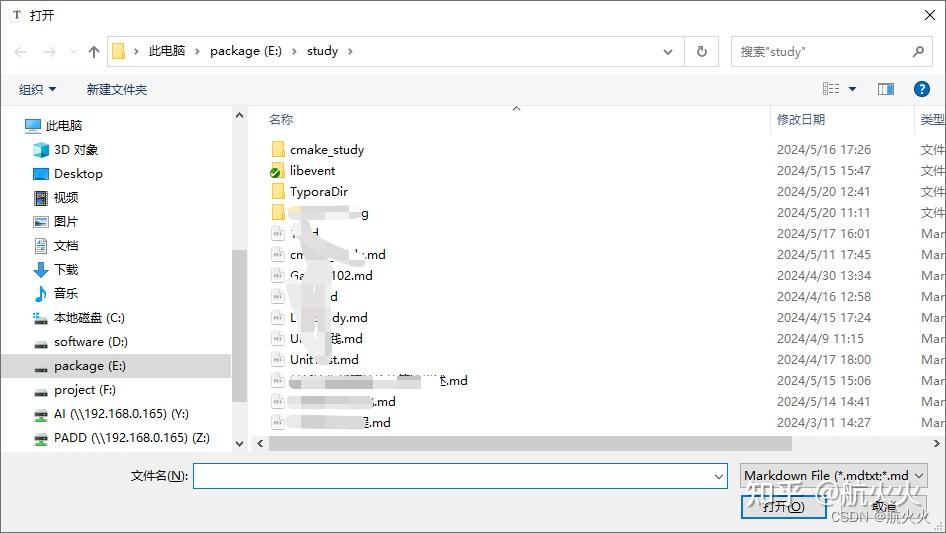Click the search magnifier icon

click(x=918, y=52)
